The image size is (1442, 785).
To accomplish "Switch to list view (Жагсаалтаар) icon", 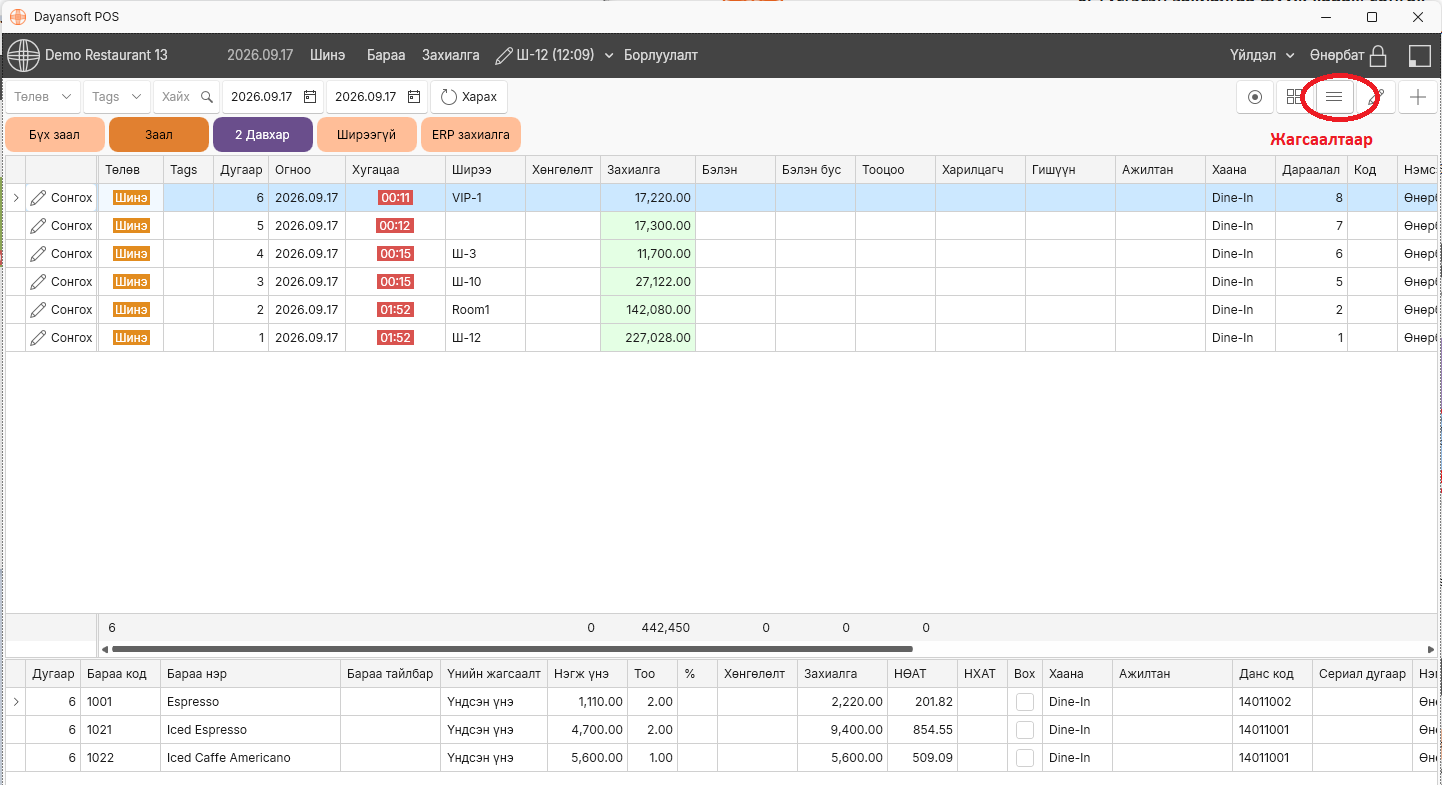I will [1334, 97].
